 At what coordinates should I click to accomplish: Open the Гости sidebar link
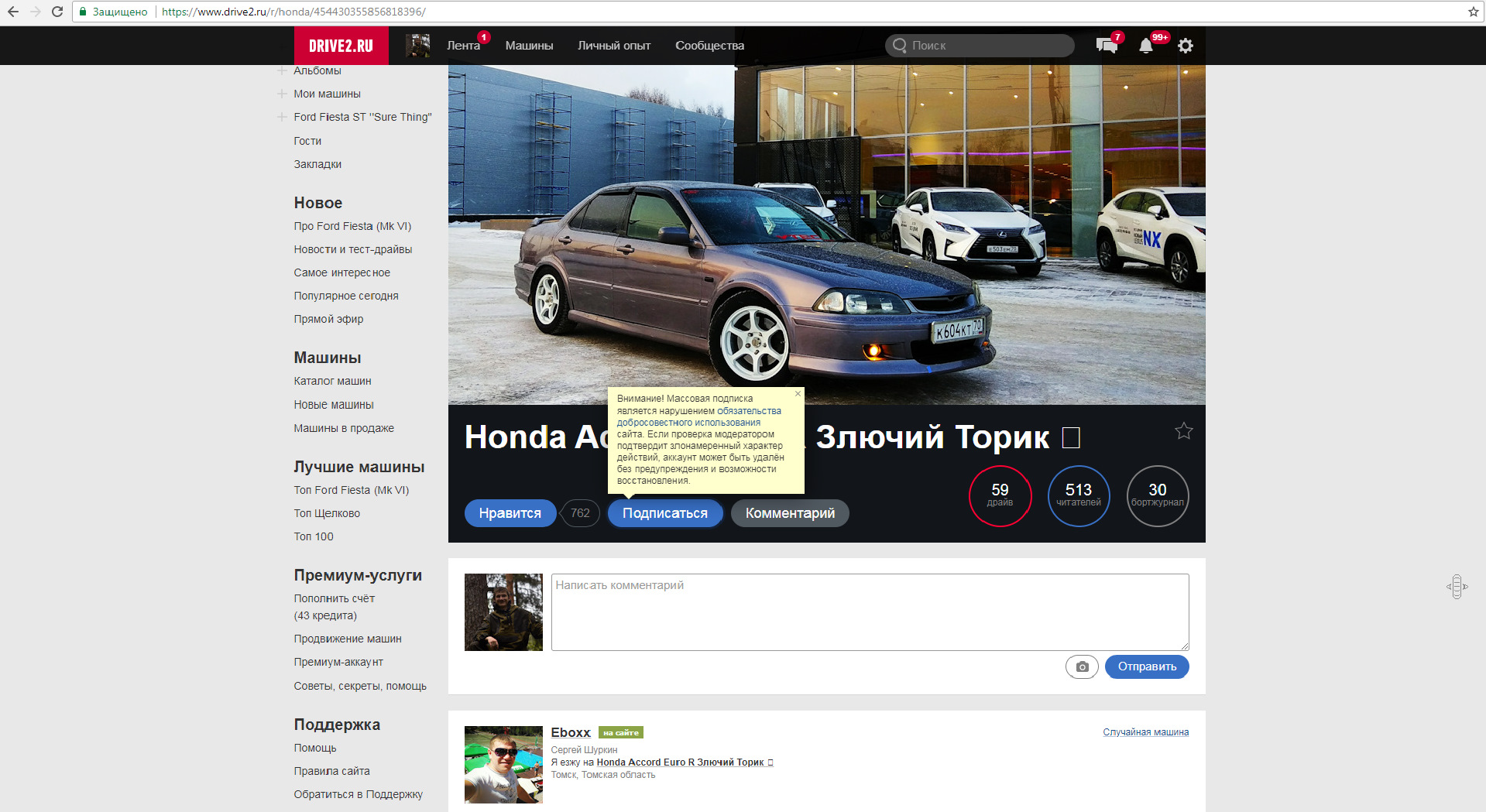coord(307,141)
